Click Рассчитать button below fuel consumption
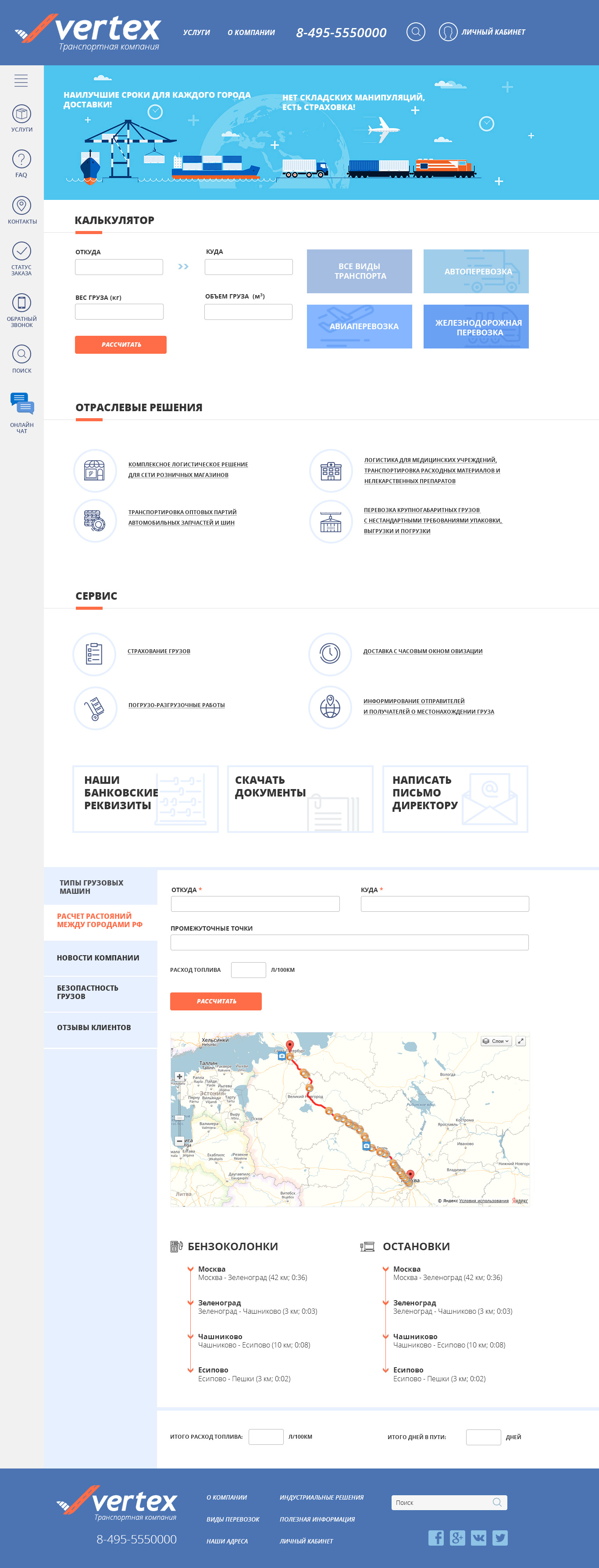 pos(216,1001)
